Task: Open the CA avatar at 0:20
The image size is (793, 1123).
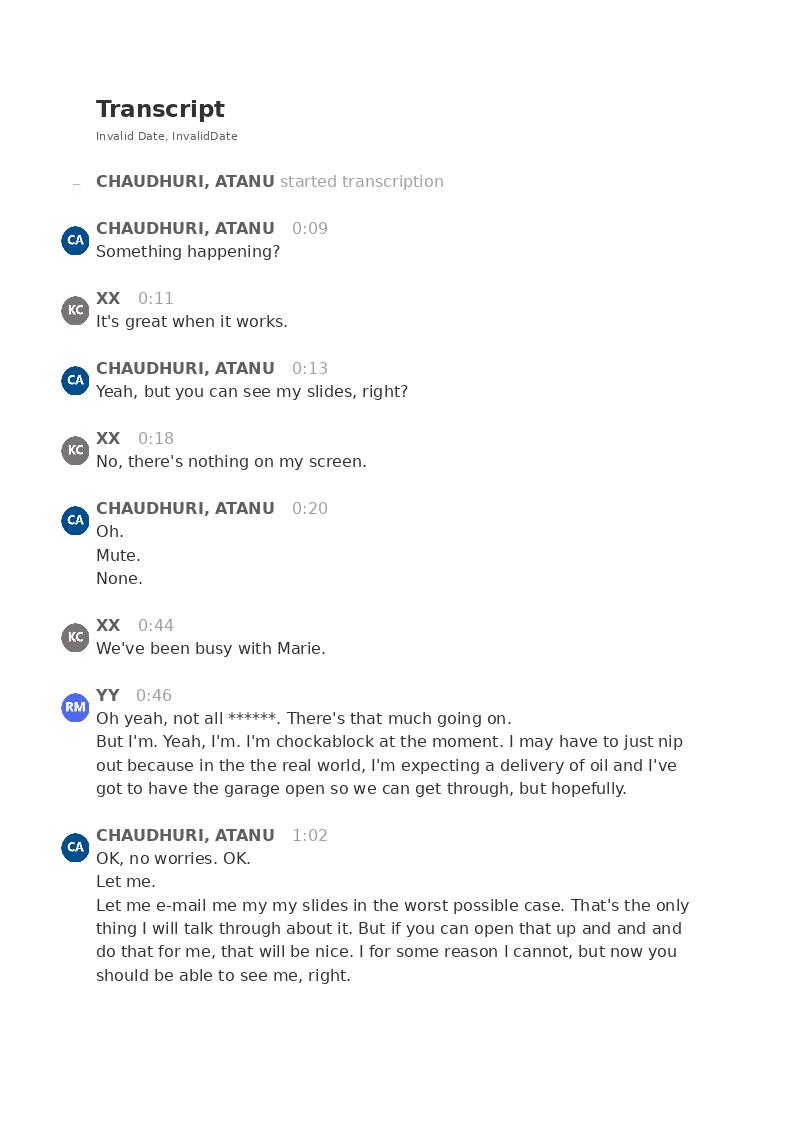Action: (75, 521)
